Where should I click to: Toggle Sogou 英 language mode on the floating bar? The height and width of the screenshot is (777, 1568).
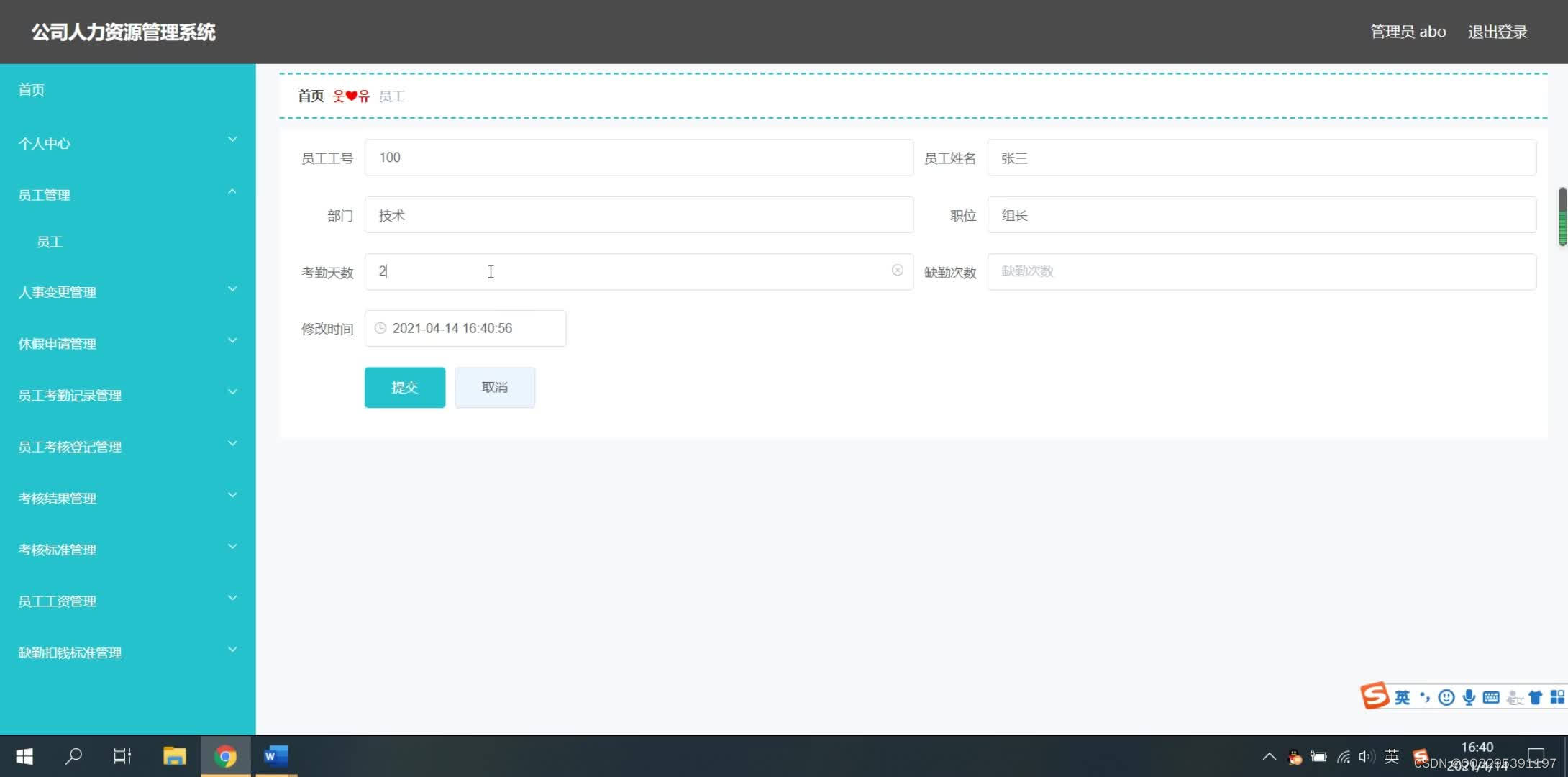[x=1402, y=697]
